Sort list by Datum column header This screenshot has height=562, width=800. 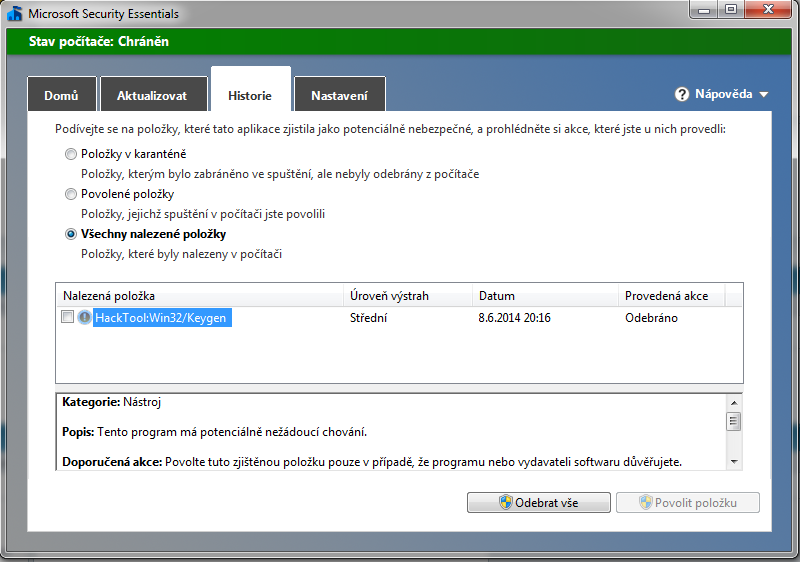(544, 296)
